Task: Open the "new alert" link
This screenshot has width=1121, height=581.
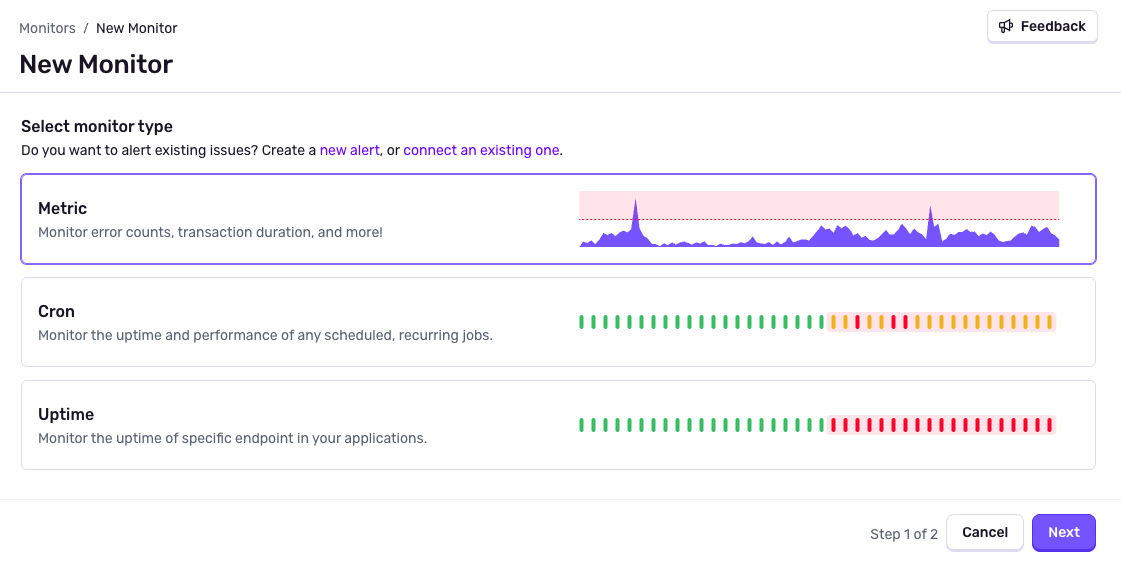Action: 349,150
